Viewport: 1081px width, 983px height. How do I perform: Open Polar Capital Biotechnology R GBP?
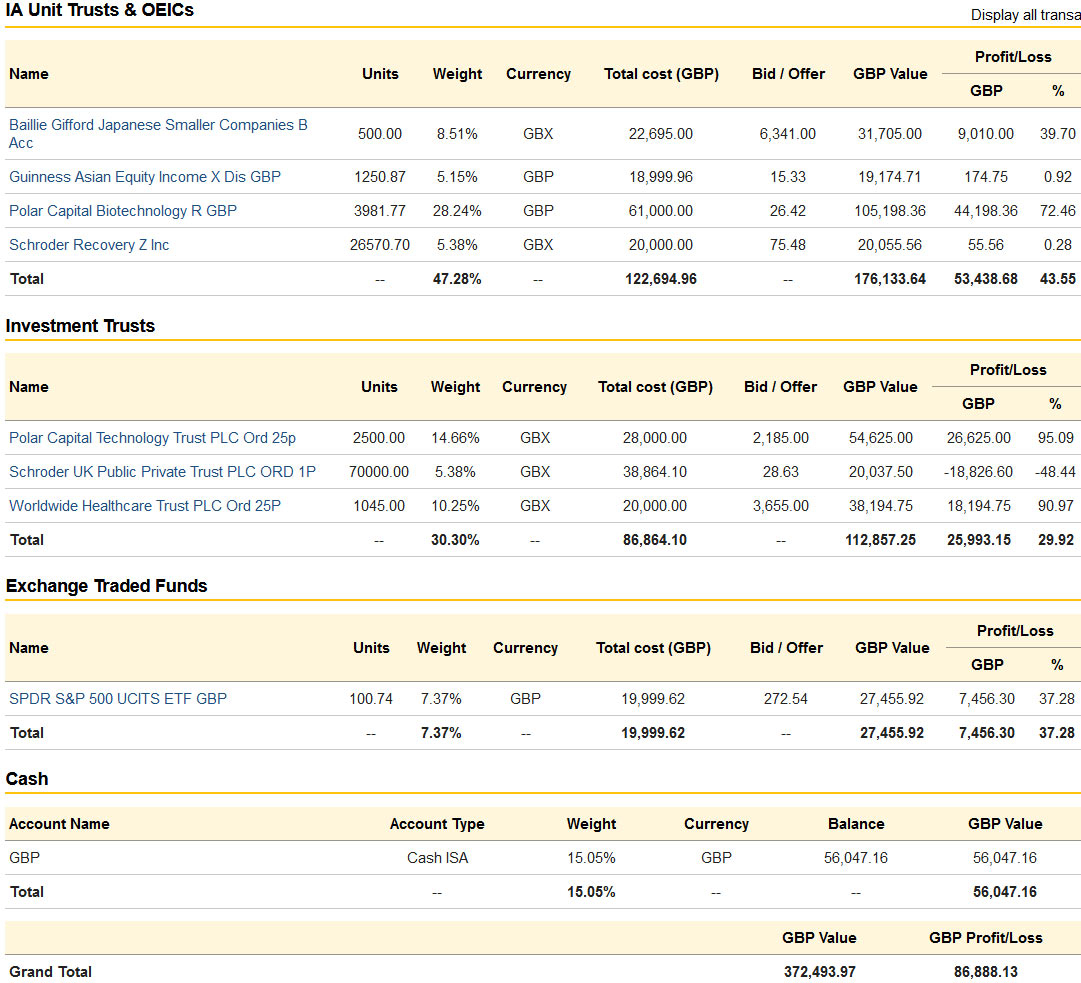[x=123, y=211]
